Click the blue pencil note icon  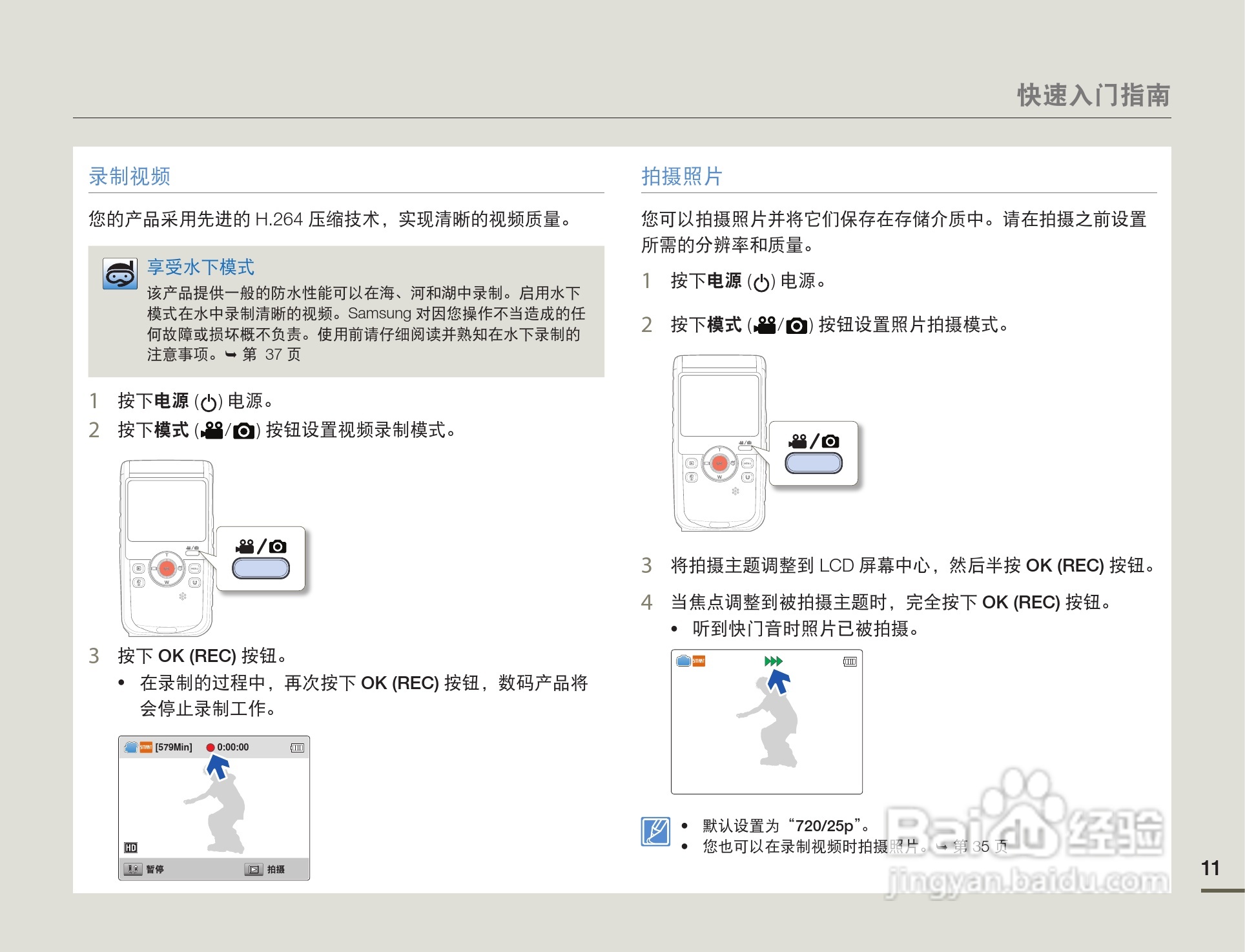(655, 831)
